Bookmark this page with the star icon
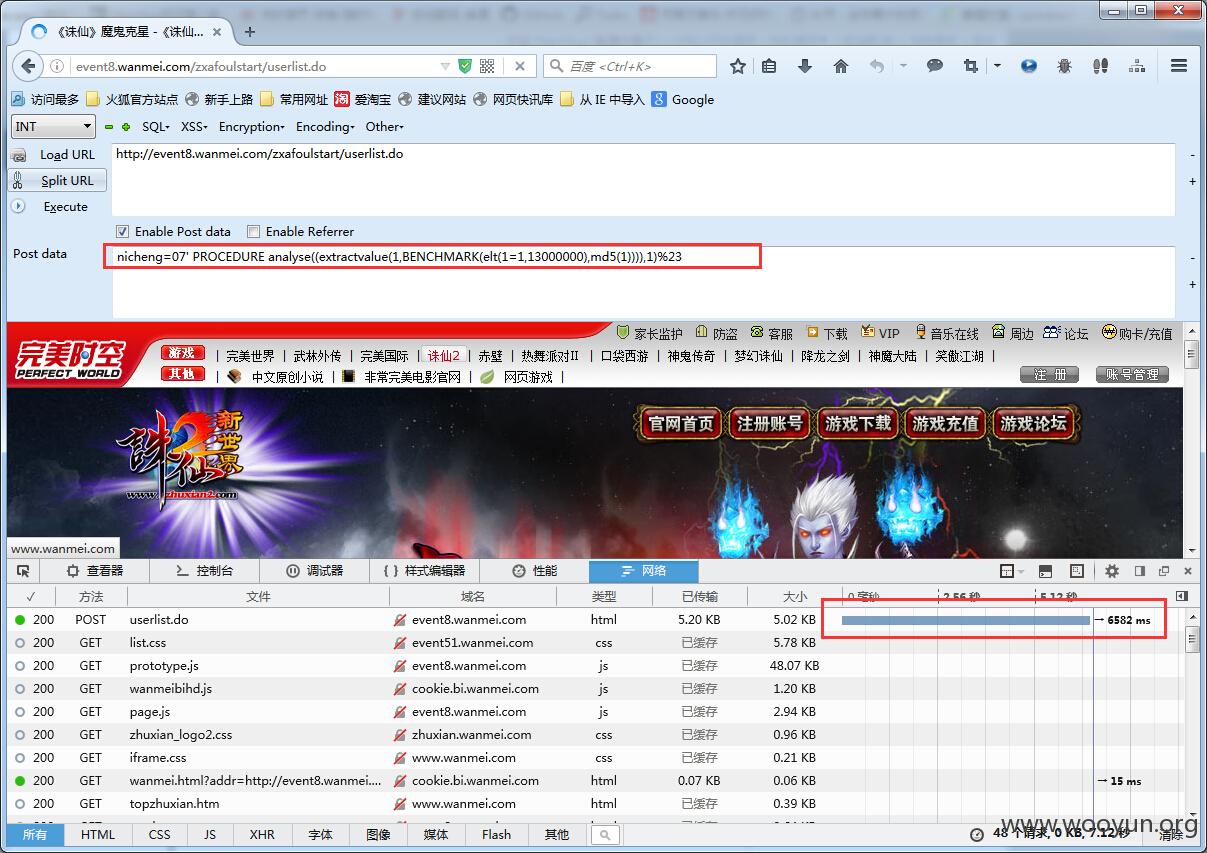 tap(738, 66)
